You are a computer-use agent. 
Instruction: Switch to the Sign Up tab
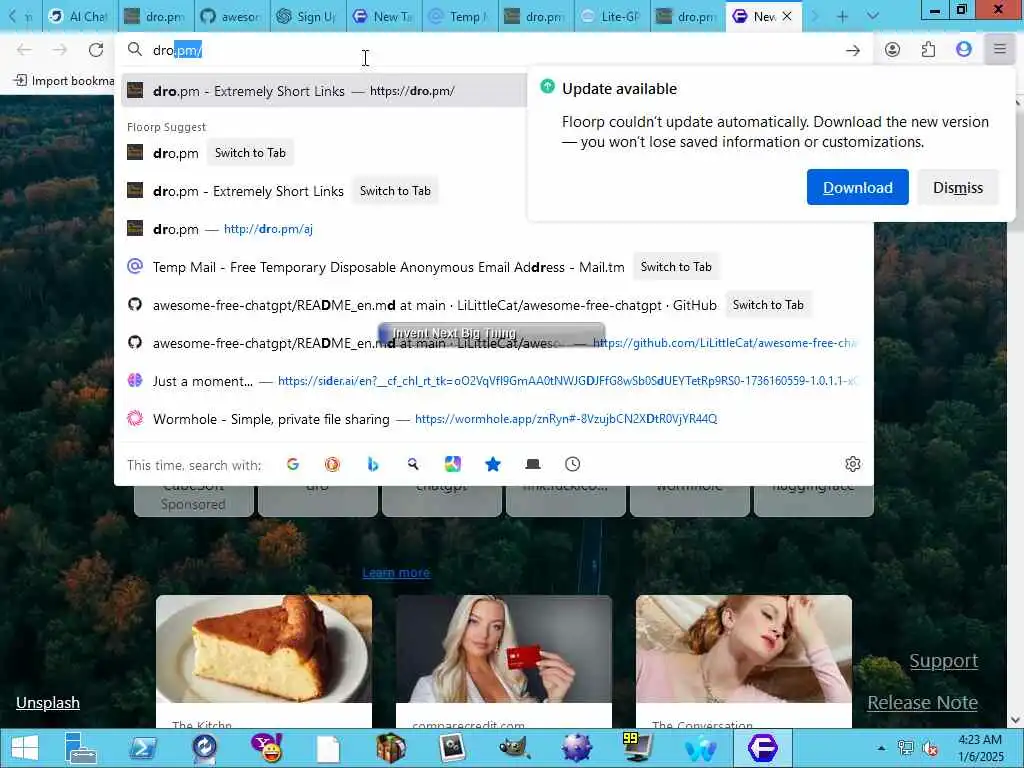coord(308,17)
